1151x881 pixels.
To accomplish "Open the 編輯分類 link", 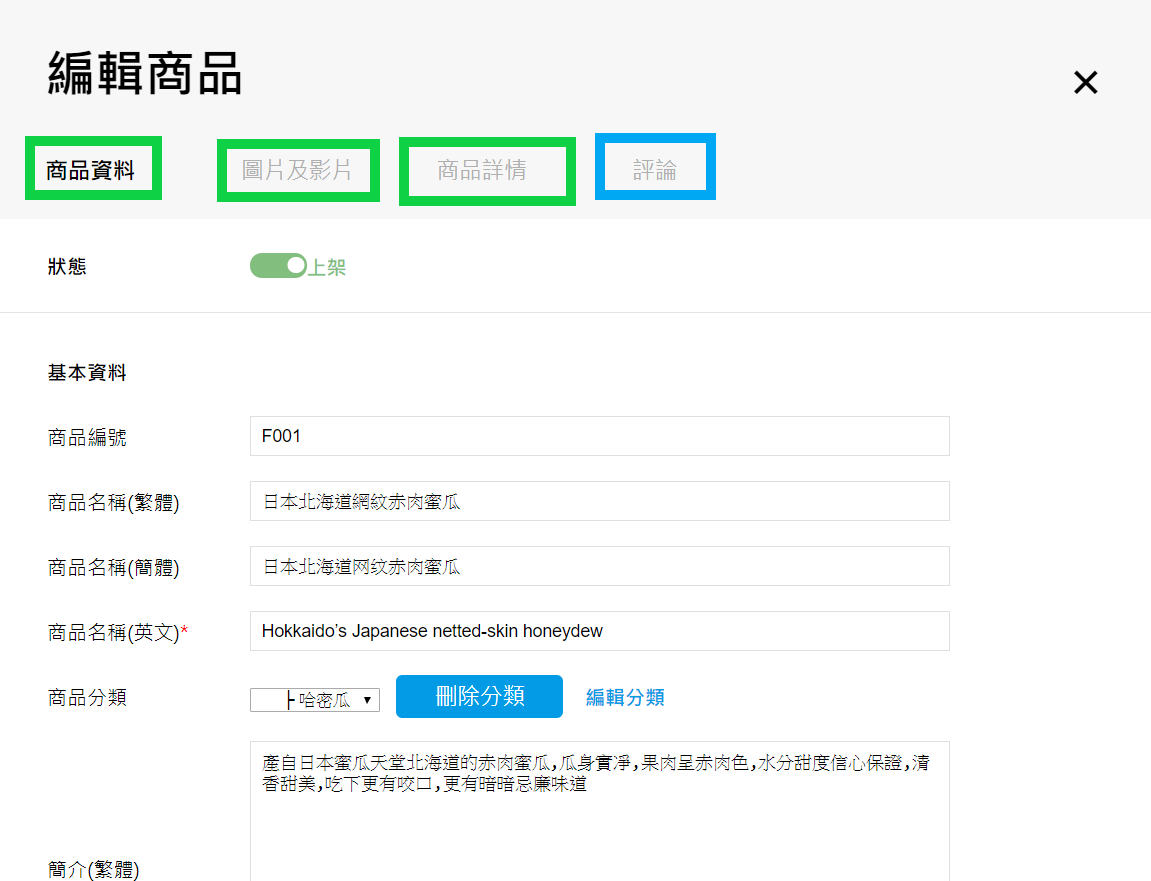I will [x=625, y=698].
